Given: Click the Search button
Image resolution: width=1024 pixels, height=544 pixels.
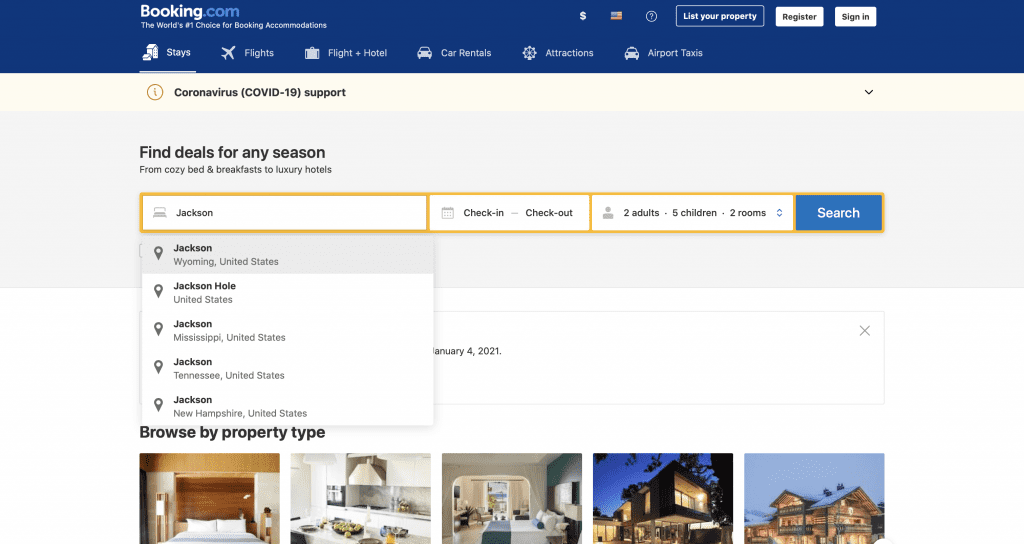Looking at the screenshot, I should pos(839,213).
